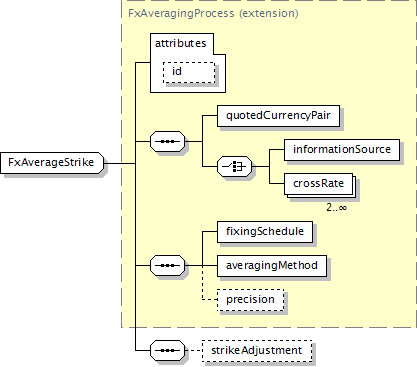Select the FxAverageStrike root node
The width and height of the screenshot is (417, 367).
[52, 163]
